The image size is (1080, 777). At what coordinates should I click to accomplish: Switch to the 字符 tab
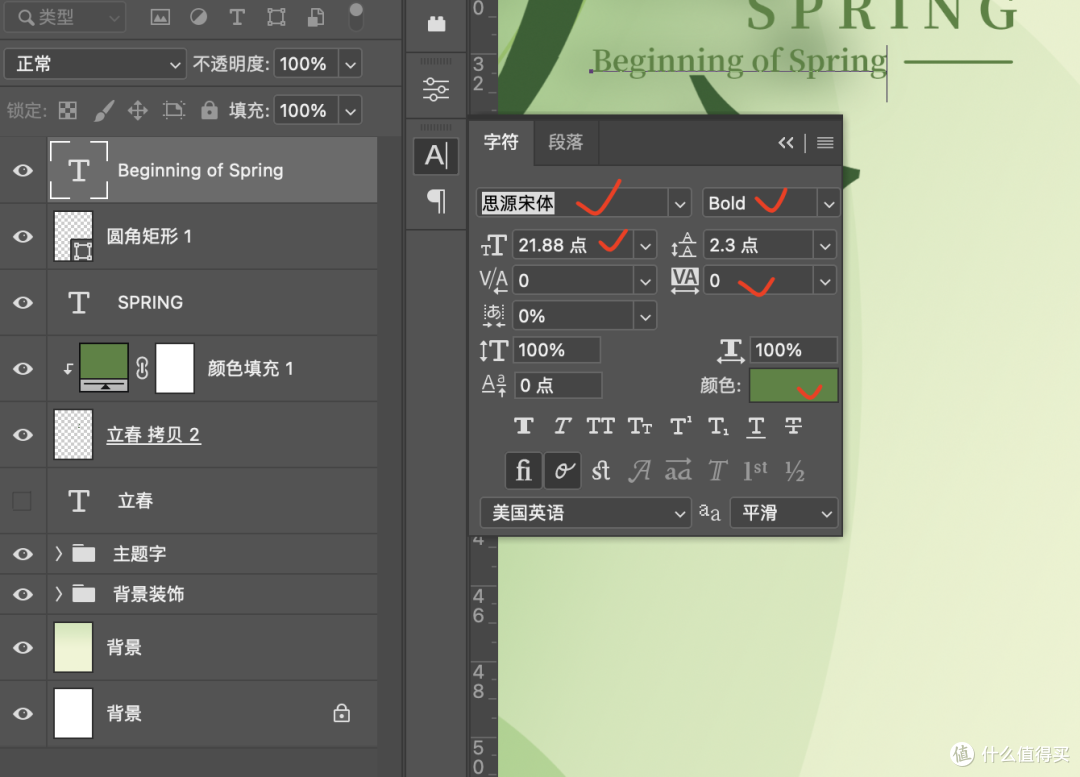pyautogui.click(x=501, y=143)
